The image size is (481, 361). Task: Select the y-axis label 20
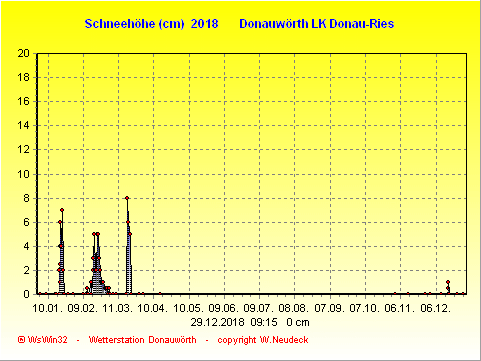click(23, 53)
